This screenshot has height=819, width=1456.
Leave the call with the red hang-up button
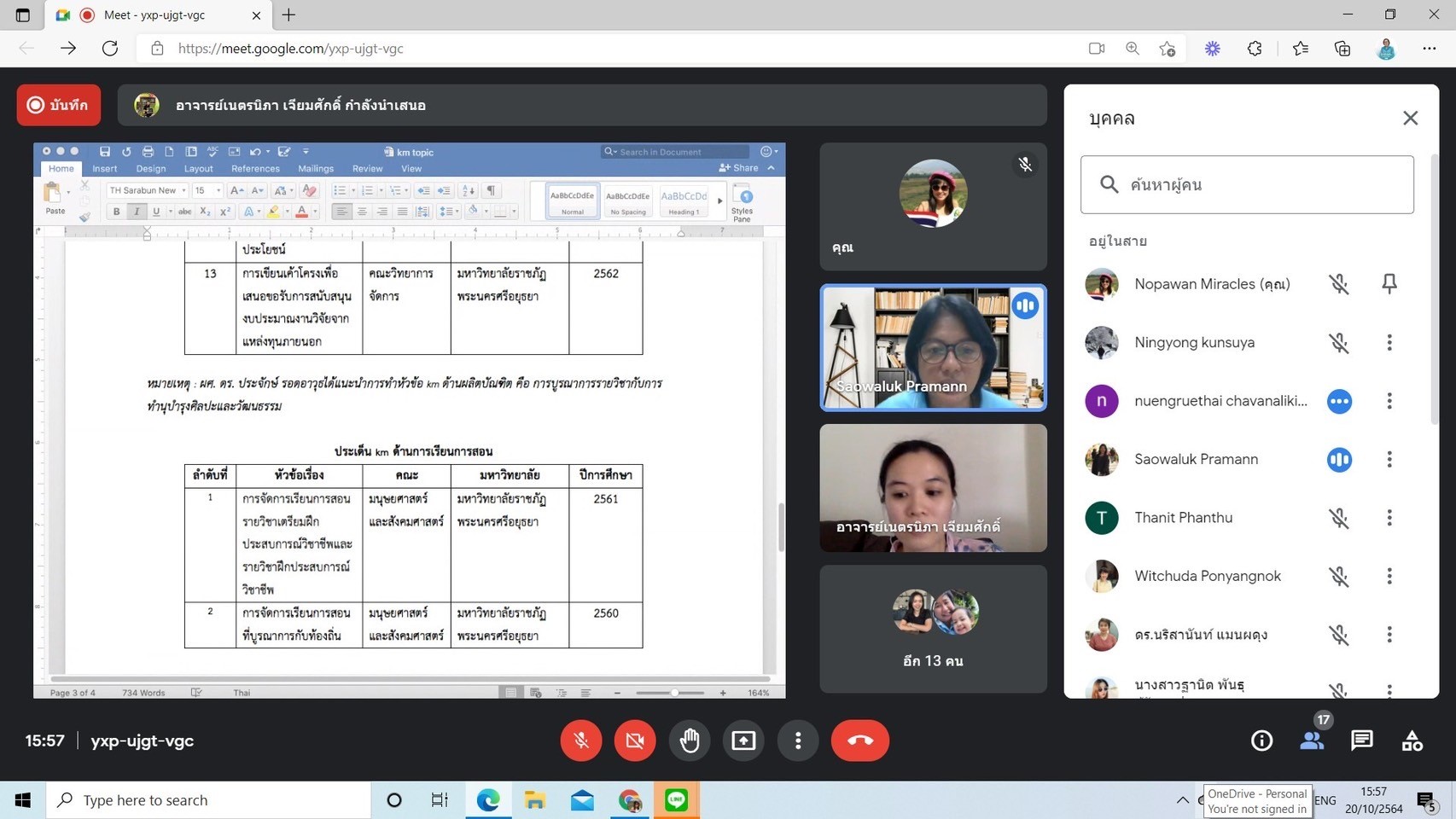(x=860, y=741)
